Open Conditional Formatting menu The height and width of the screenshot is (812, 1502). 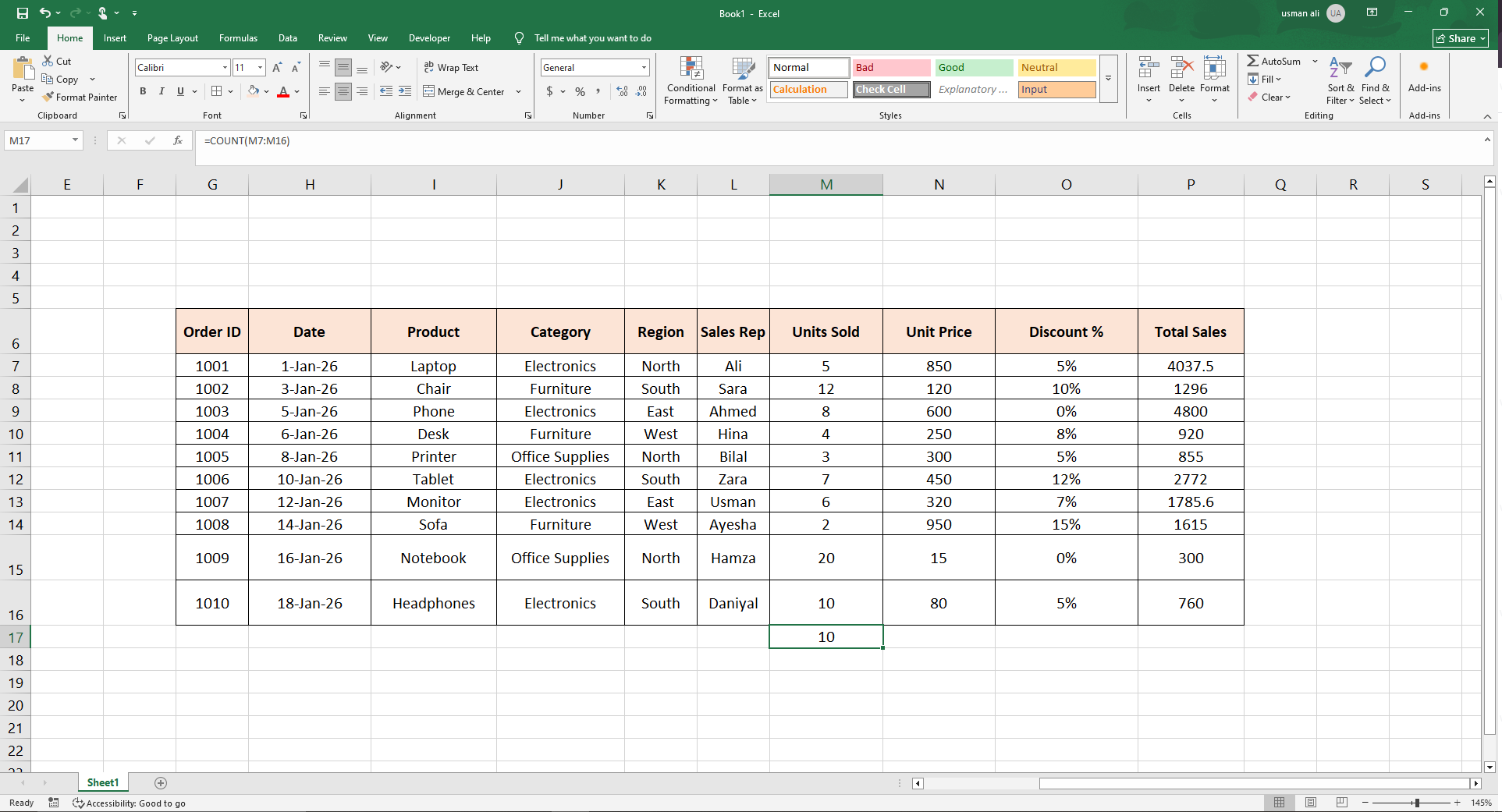click(x=691, y=80)
